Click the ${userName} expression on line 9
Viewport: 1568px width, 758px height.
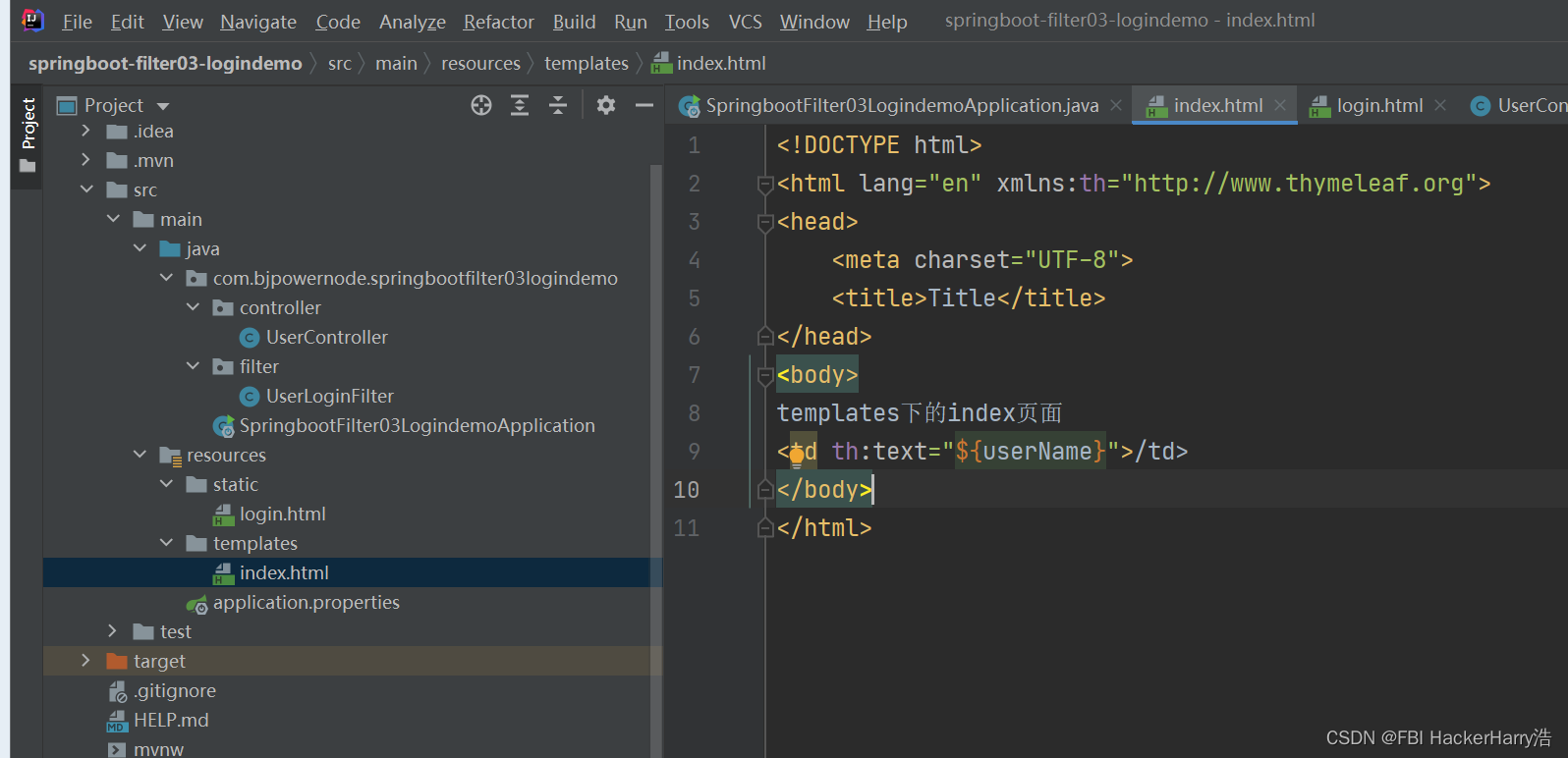coord(1031,452)
